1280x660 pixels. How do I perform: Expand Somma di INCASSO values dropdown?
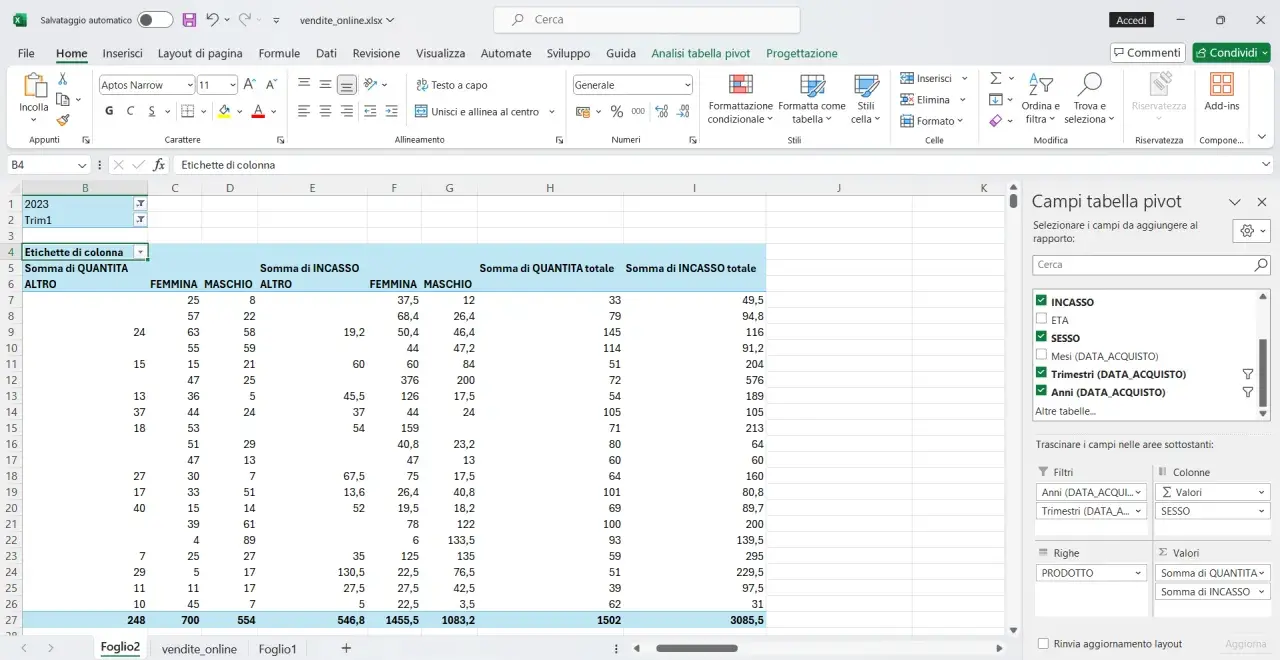pos(1261,592)
